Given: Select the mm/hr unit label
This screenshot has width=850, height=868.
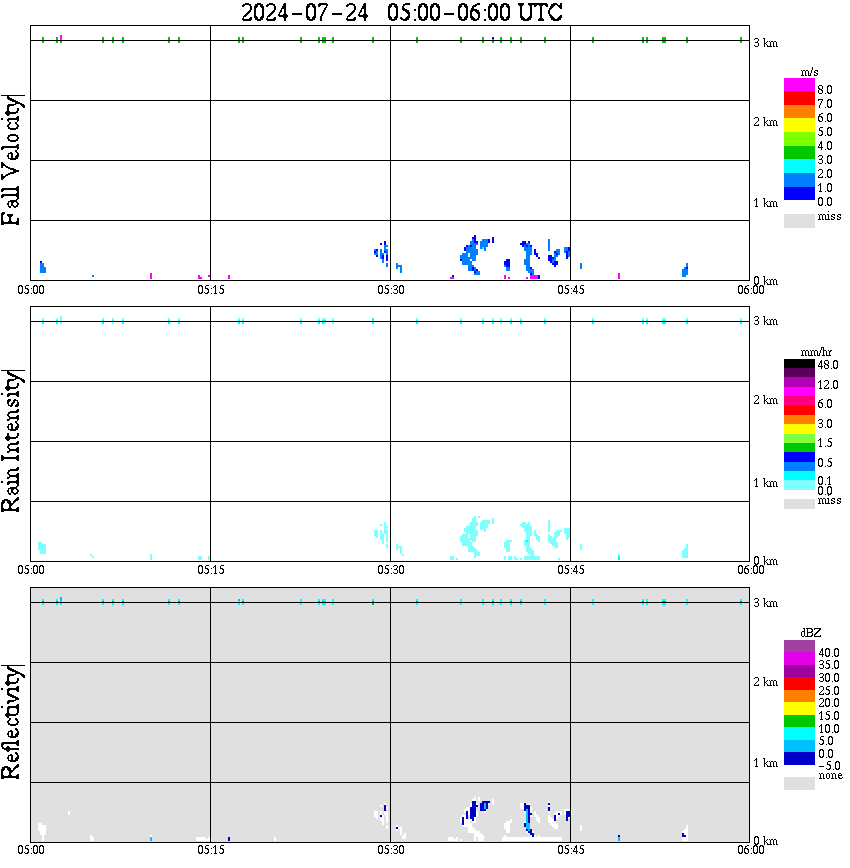Looking at the screenshot, I should pyautogui.click(x=816, y=353).
